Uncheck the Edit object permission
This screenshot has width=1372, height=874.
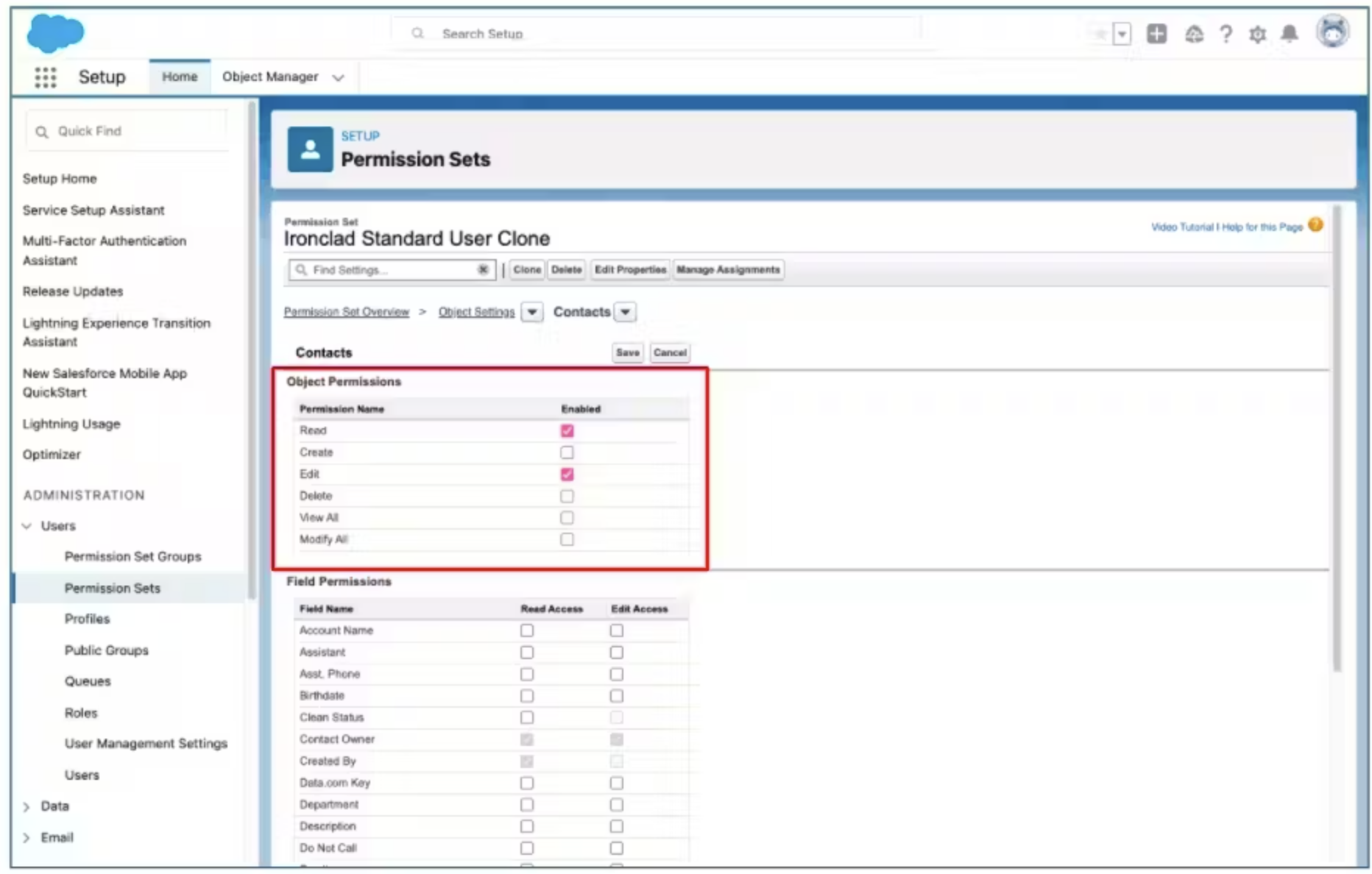click(567, 475)
